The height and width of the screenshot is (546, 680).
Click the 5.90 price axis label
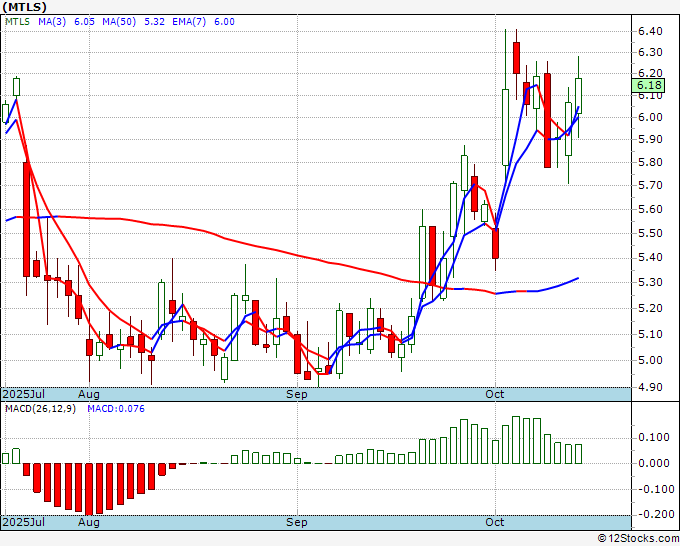coord(650,140)
